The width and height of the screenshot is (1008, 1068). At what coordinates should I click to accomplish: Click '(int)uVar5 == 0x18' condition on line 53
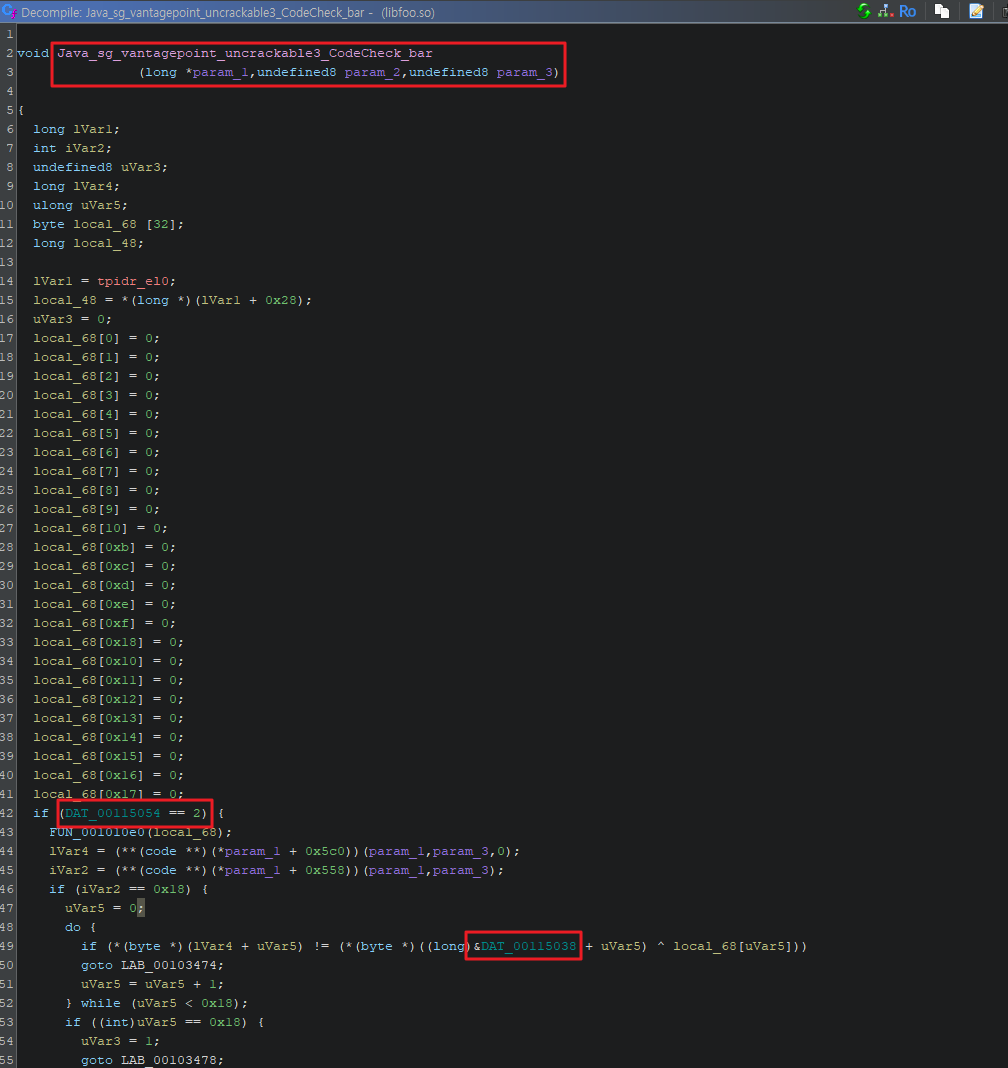[x=168, y=1023]
